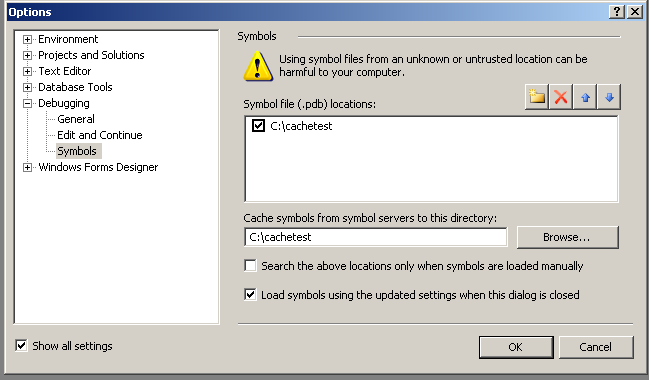Select Edit and Continue page
The image size is (651, 380).
pos(100,135)
